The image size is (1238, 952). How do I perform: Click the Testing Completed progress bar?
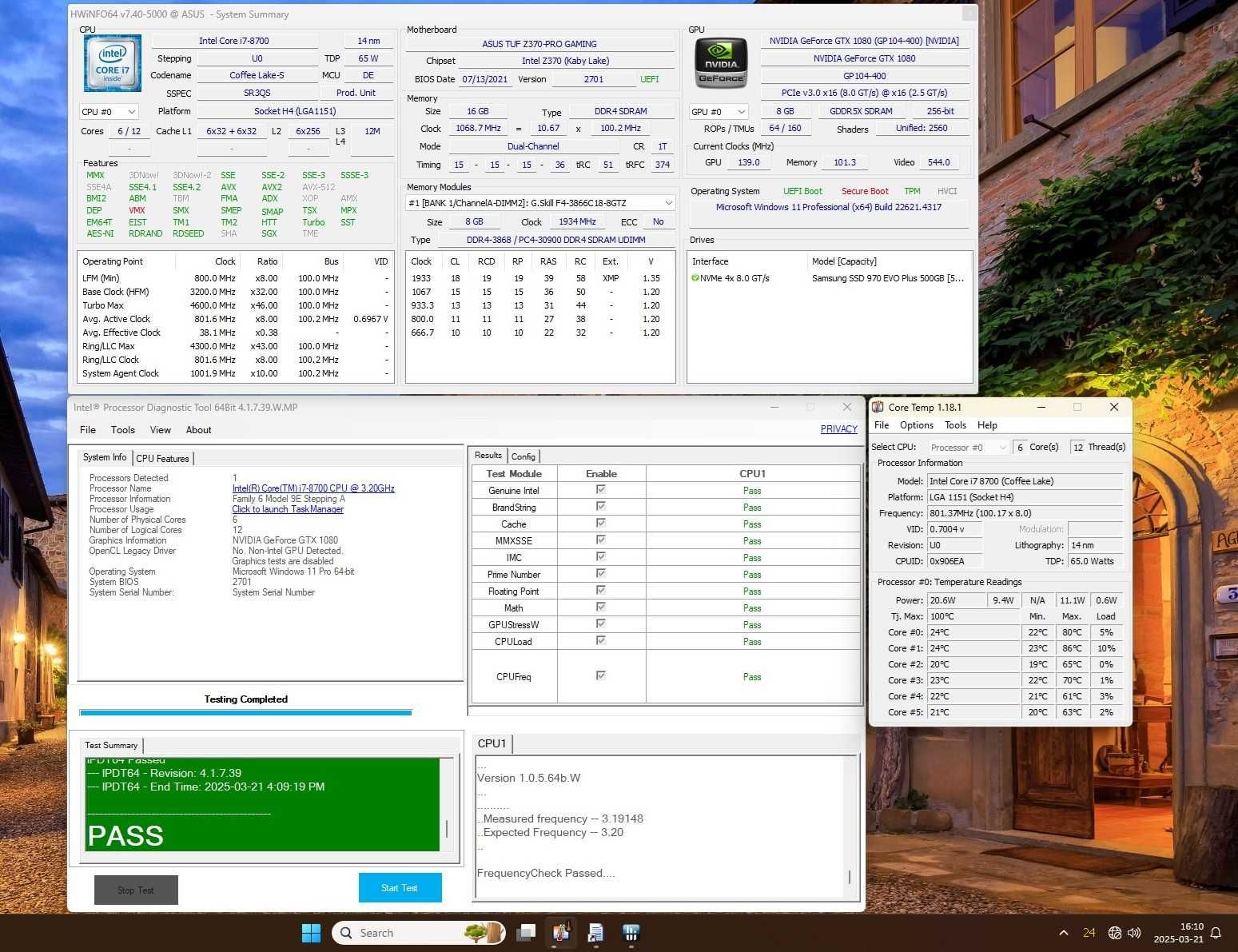click(245, 712)
